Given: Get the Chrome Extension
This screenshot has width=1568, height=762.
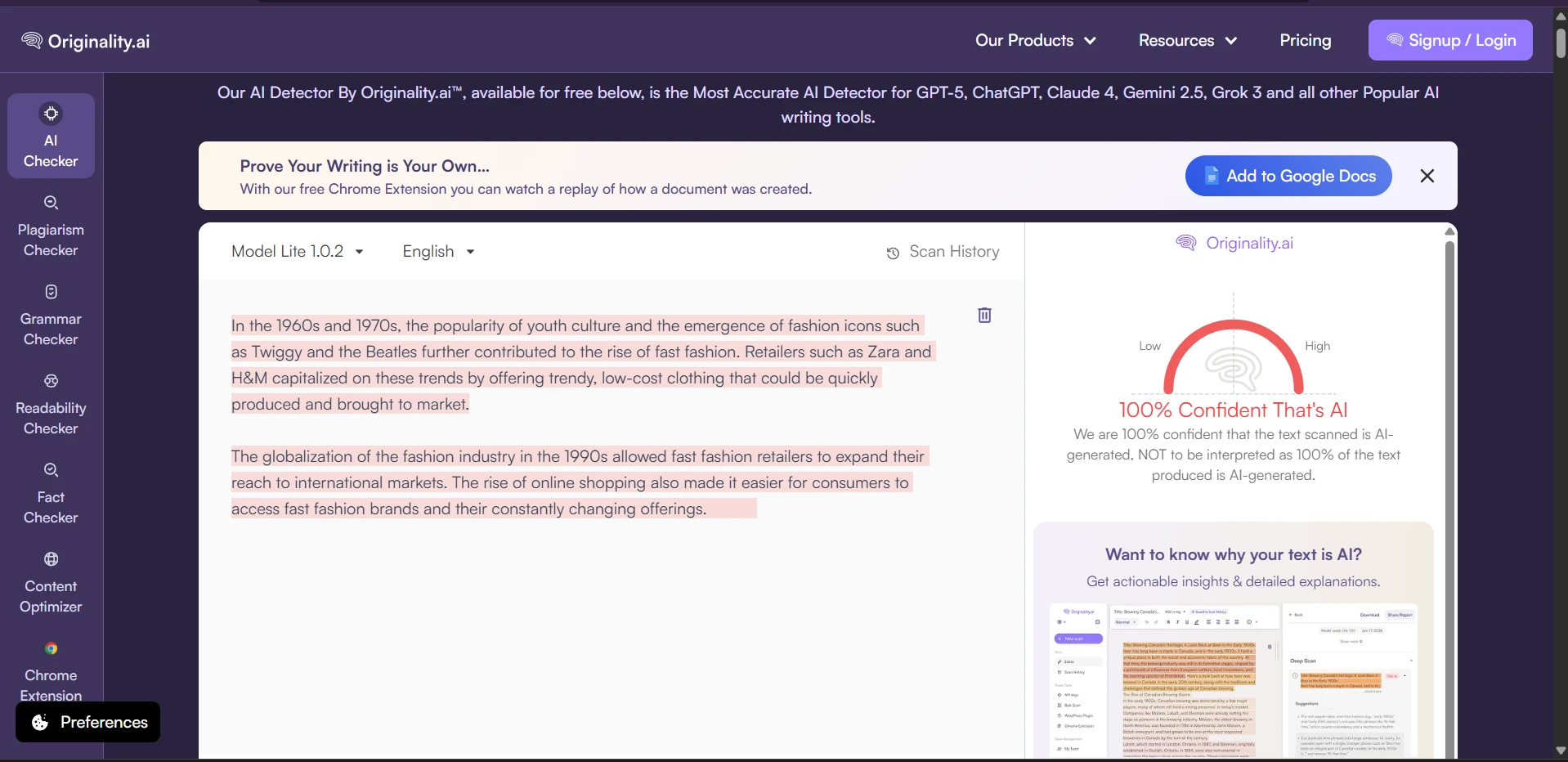Looking at the screenshot, I should [x=50, y=673].
